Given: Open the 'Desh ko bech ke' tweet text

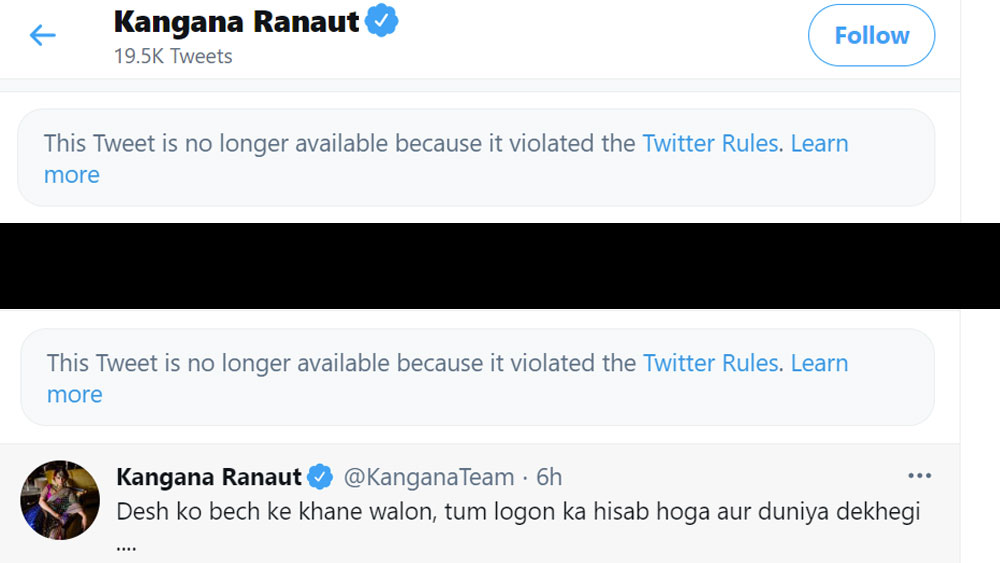Looking at the screenshot, I should click(x=518, y=511).
